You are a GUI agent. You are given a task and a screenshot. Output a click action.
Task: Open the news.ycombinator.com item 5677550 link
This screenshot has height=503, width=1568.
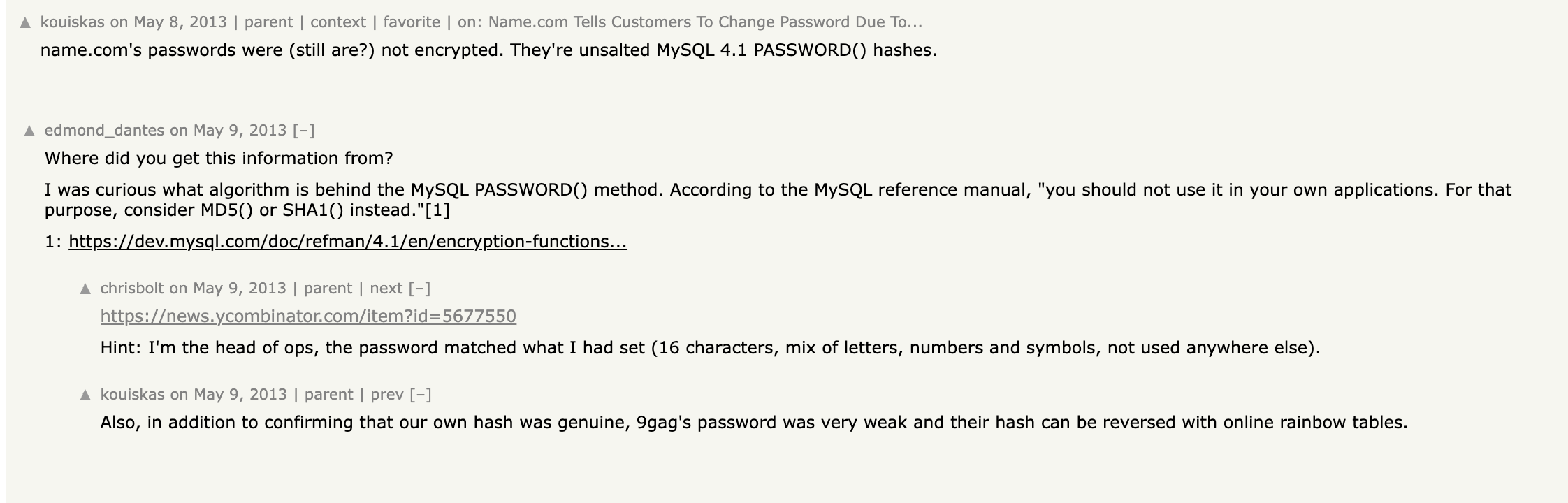(308, 316)
